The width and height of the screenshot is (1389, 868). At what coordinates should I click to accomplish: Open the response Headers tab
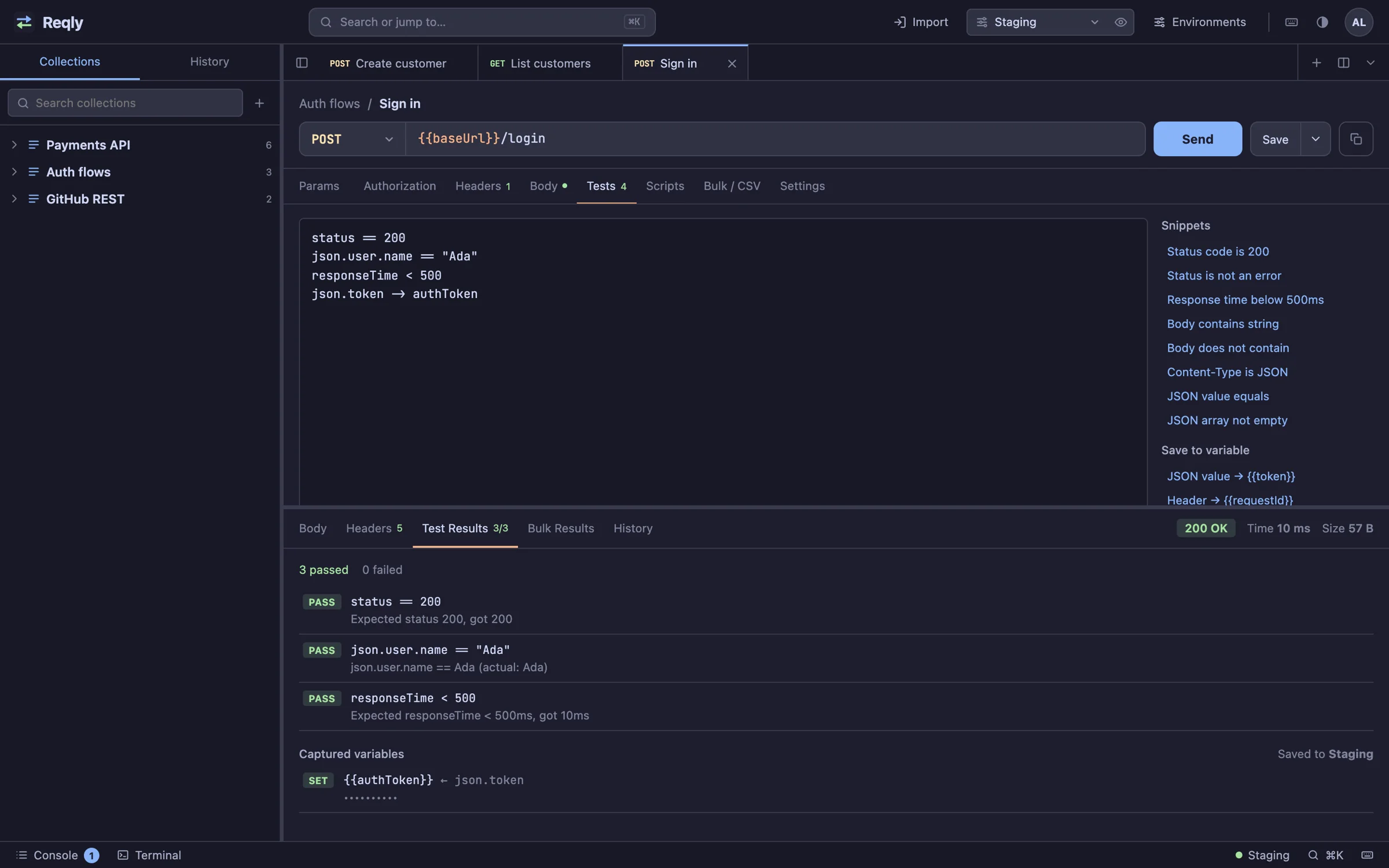[x=374, y=528]
